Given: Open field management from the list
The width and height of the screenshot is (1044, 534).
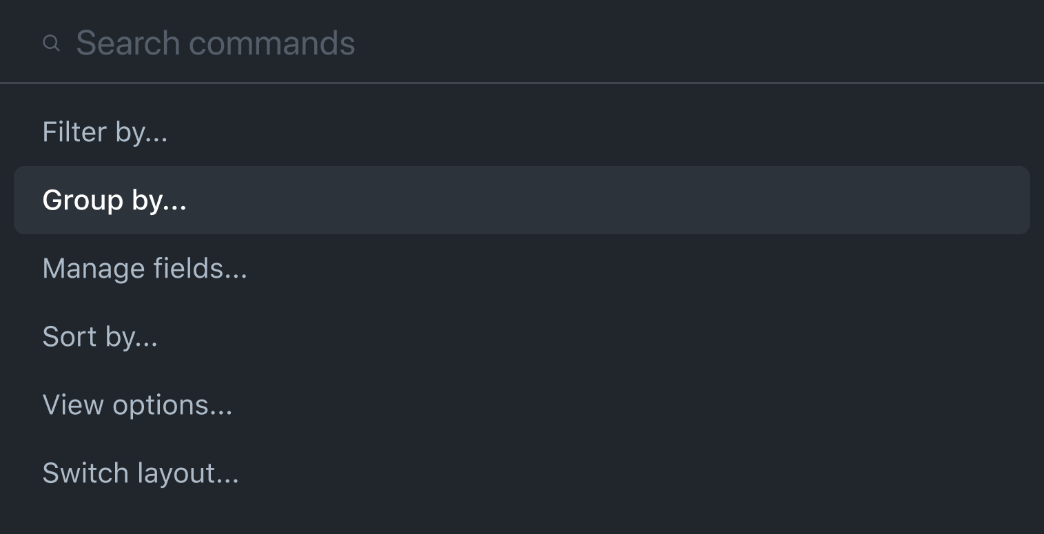Looking at the screenshot, I should pos(144,268).
